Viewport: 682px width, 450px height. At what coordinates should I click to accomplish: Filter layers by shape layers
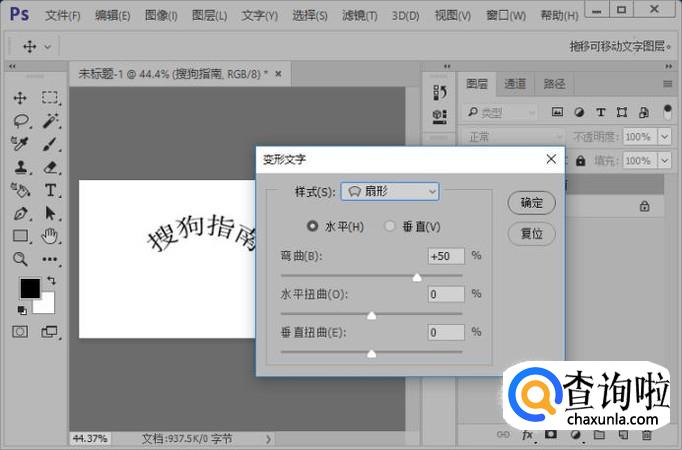coord(622,112)
